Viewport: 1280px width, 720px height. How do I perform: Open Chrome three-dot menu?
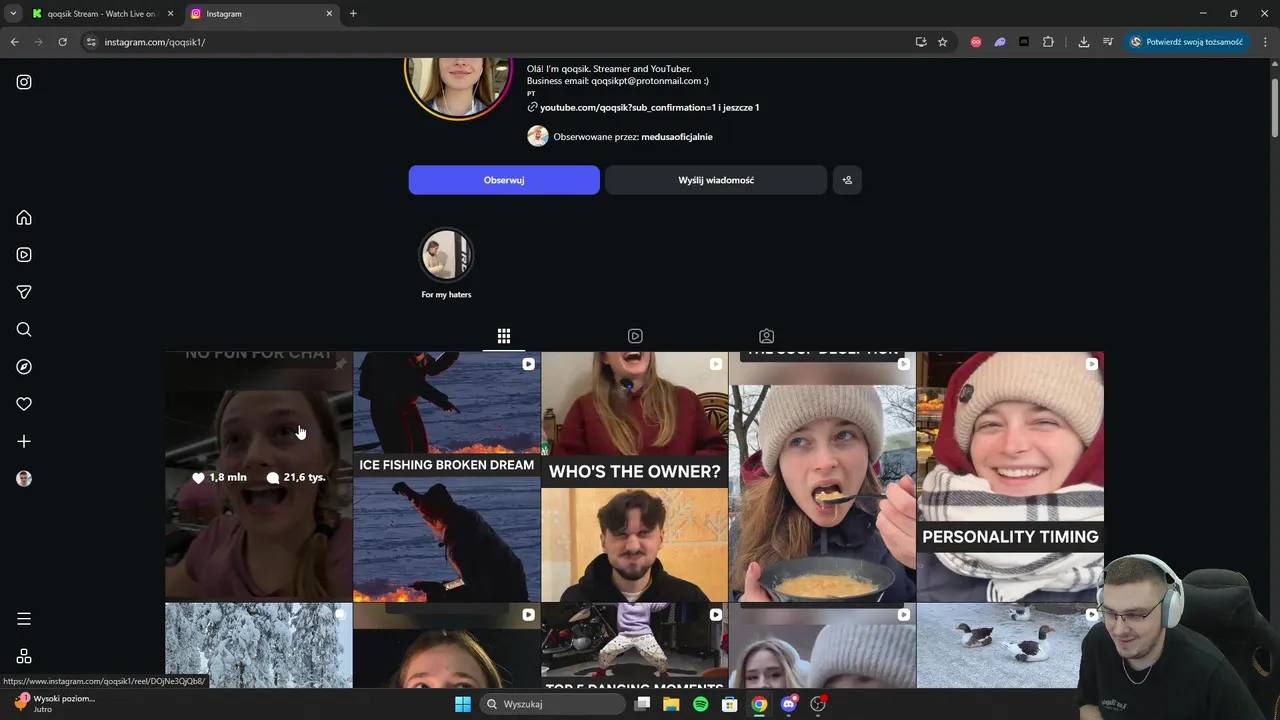(x=1266, y=42)
